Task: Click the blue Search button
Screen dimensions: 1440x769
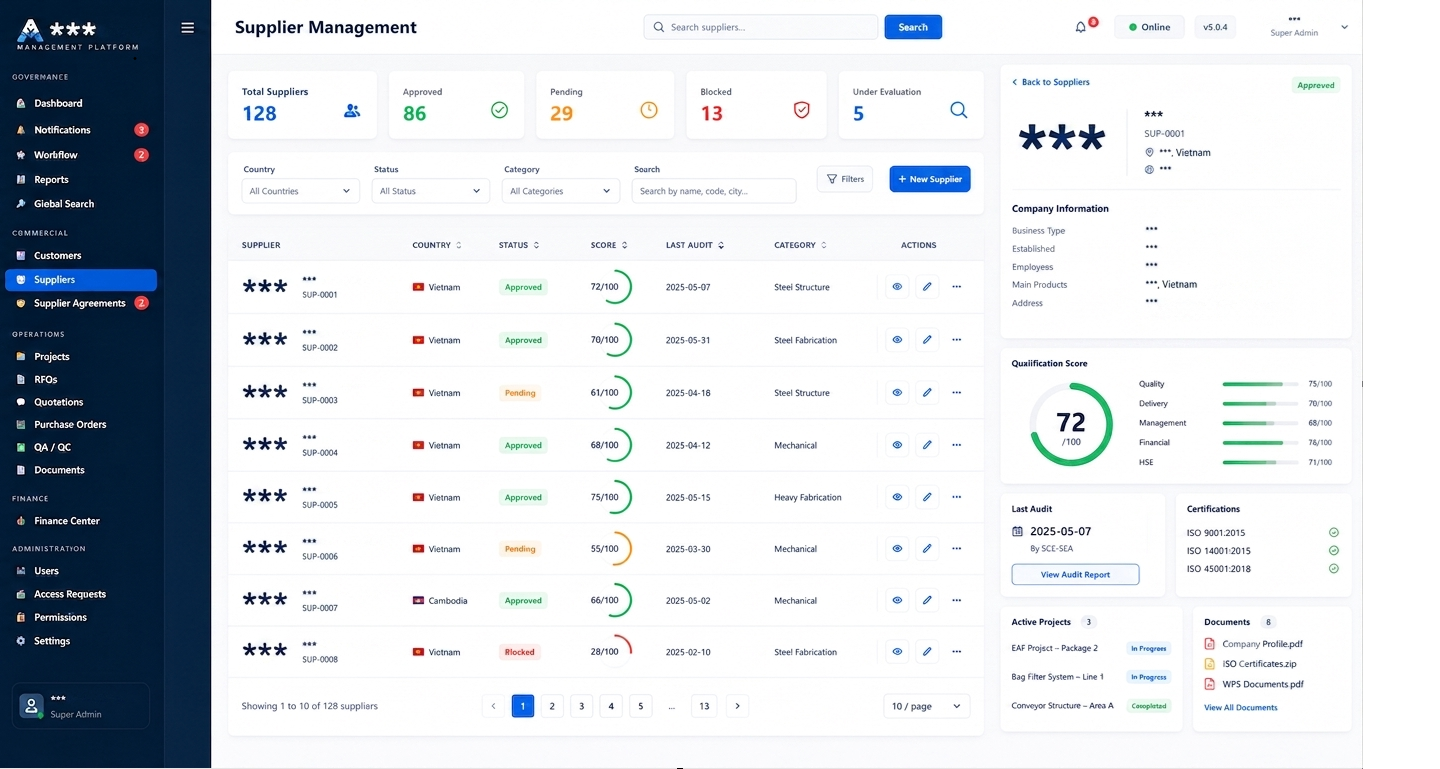Action: pos(913,27)
